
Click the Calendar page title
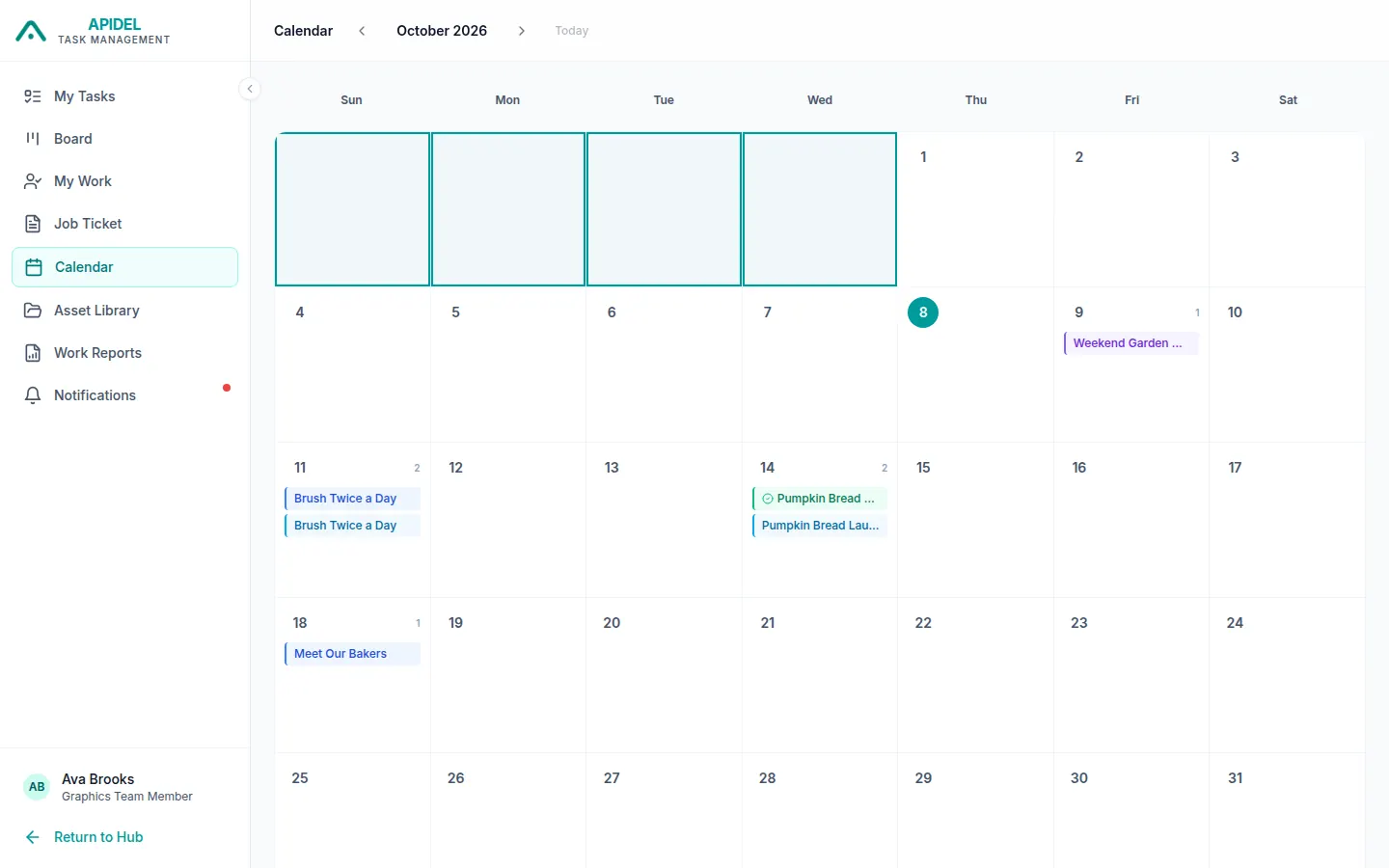pyautogui.click(x=303, y=31)
